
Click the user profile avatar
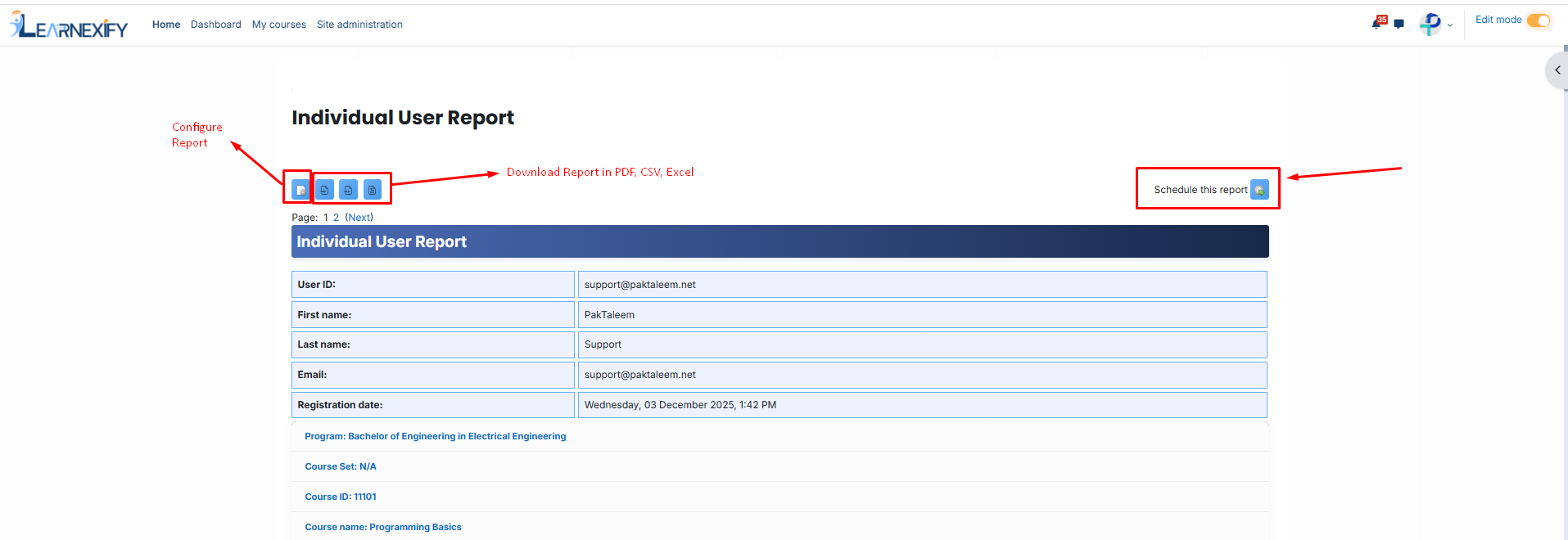coord(1430,25)
